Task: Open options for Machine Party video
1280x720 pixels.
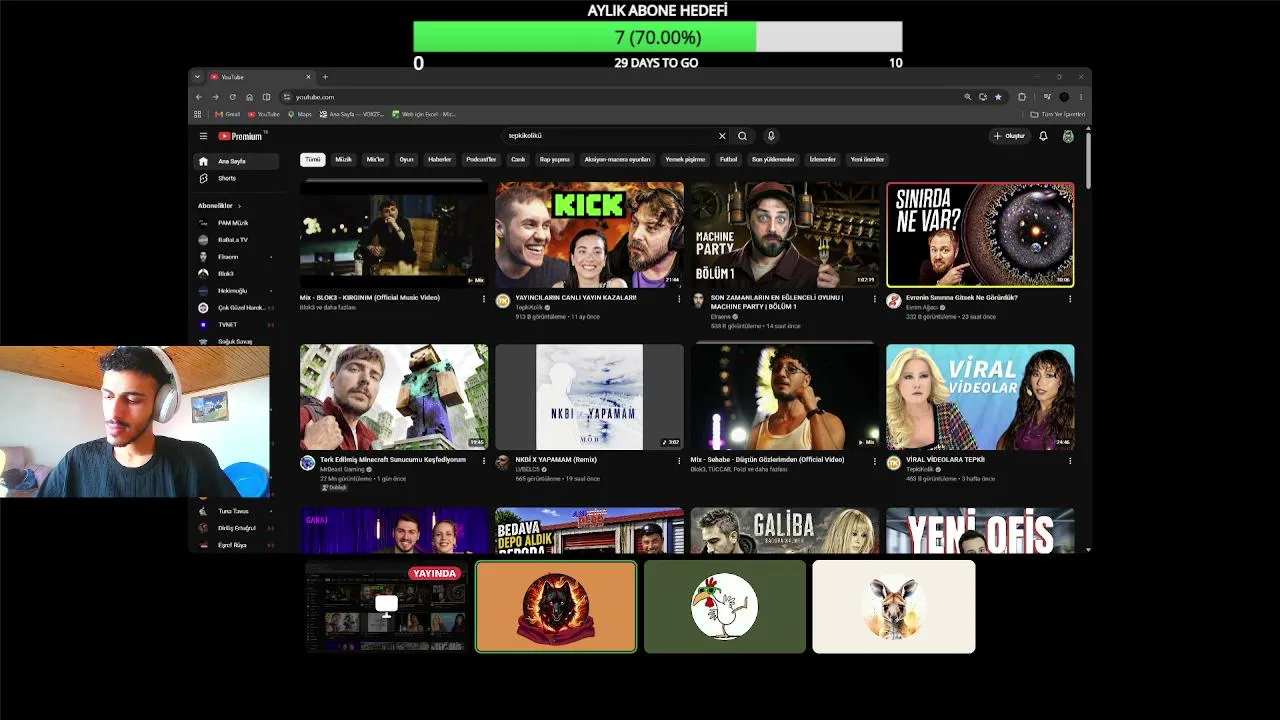Action: (x=874, y=298)
